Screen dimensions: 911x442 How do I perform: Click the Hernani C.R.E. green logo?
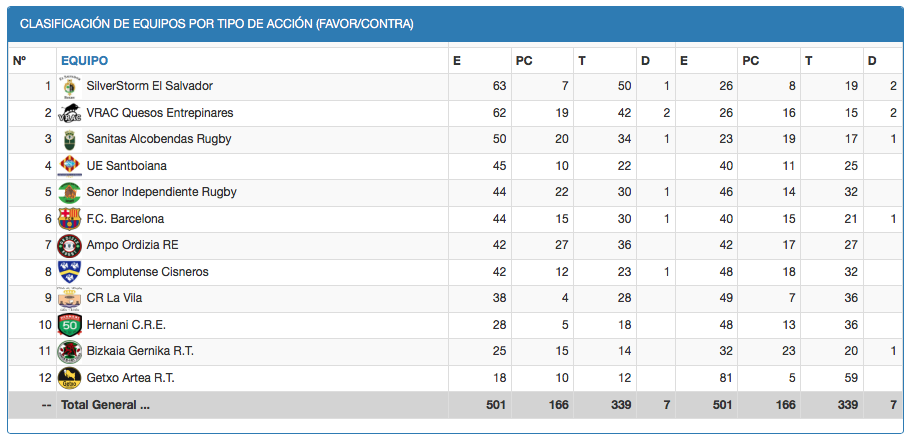coord(69,325)
